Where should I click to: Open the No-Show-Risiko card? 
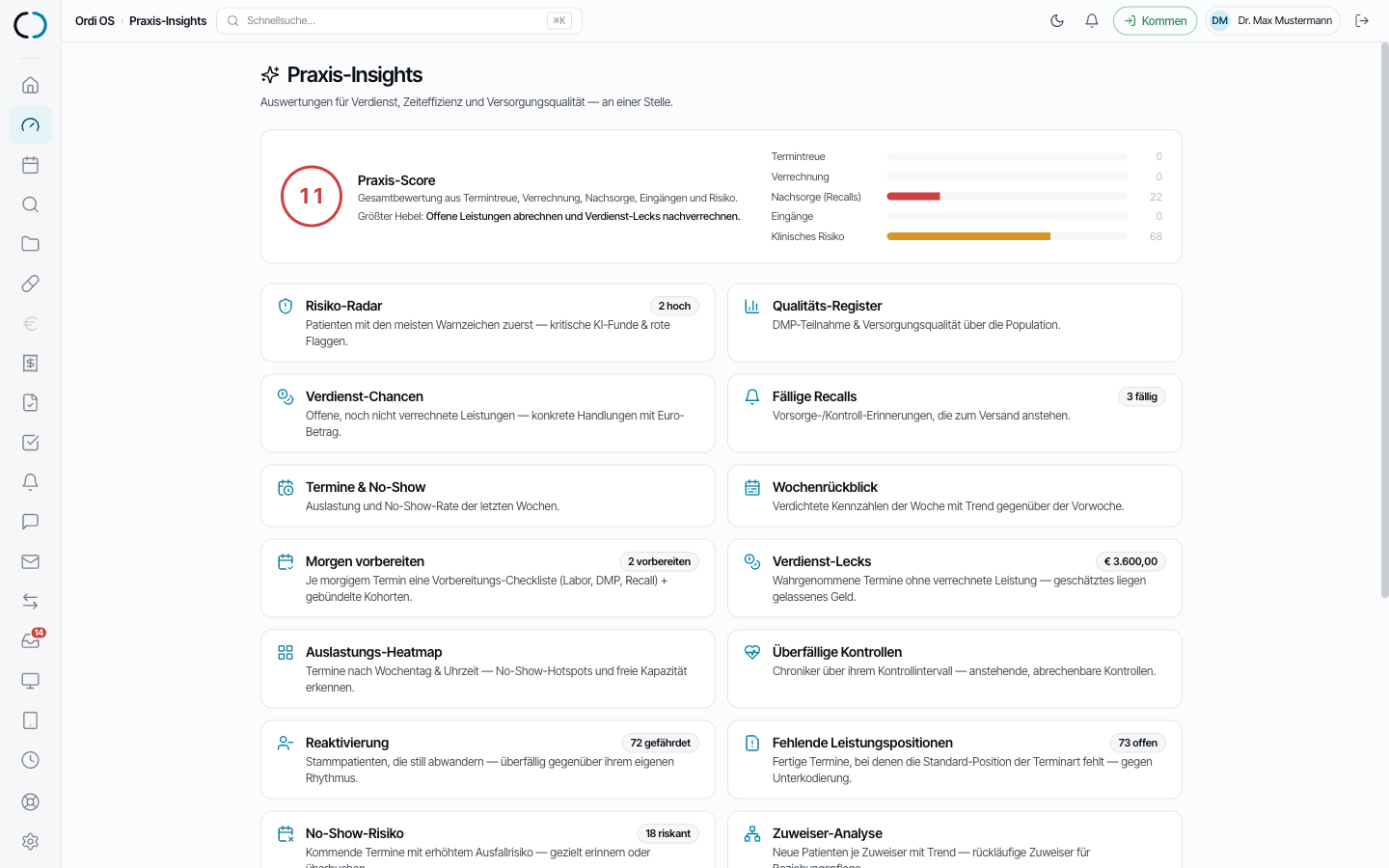pyautogui.click(x=488, y=840)
